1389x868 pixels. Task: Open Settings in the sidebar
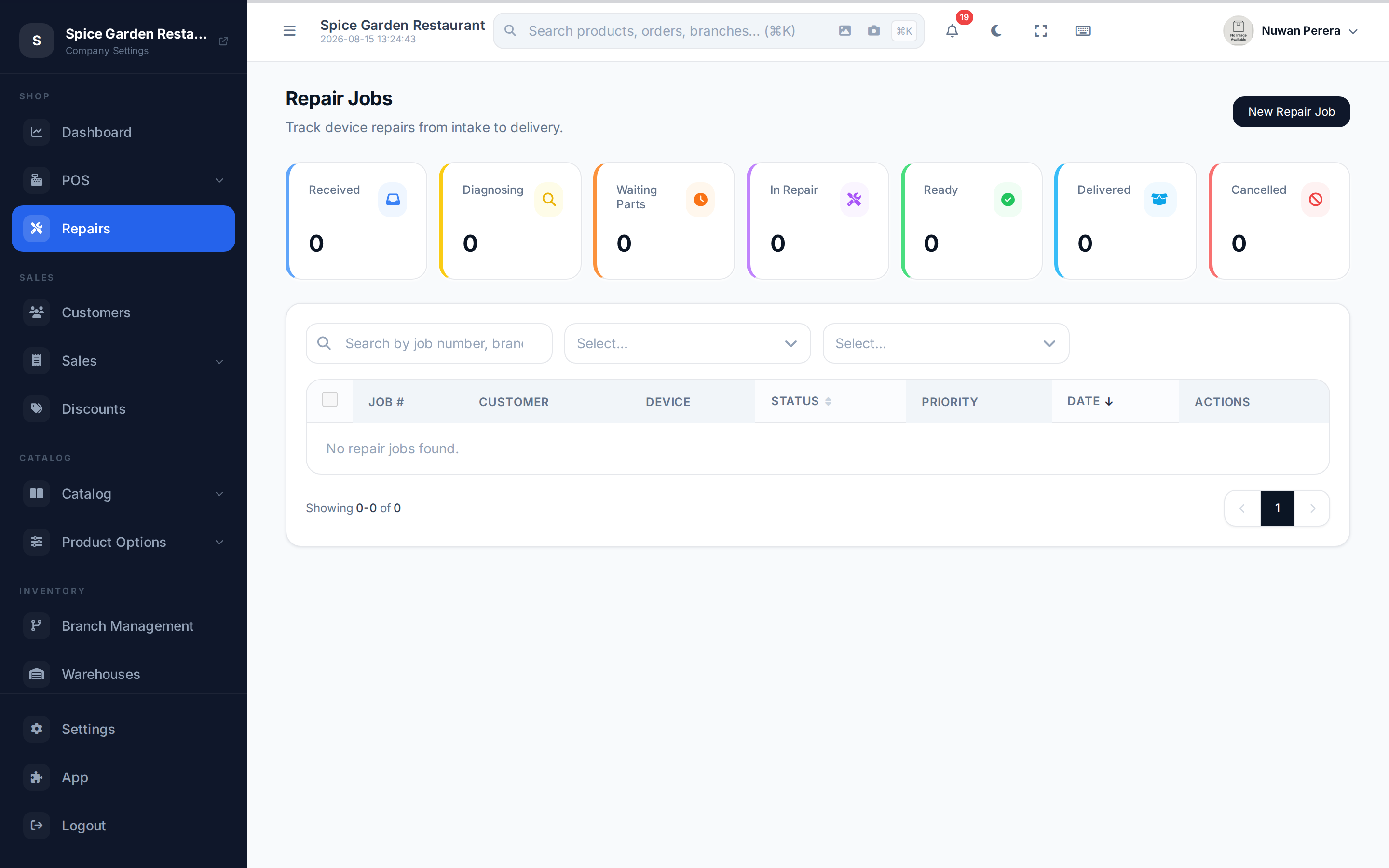(123, 729)
